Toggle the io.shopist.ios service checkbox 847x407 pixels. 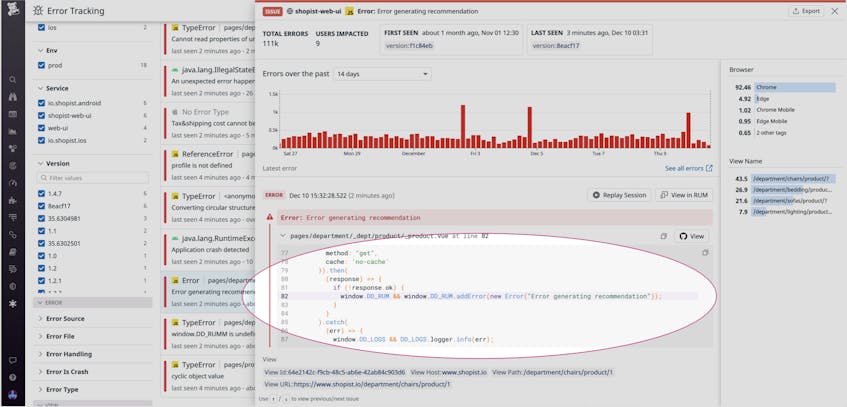click(x=42, y=140)
